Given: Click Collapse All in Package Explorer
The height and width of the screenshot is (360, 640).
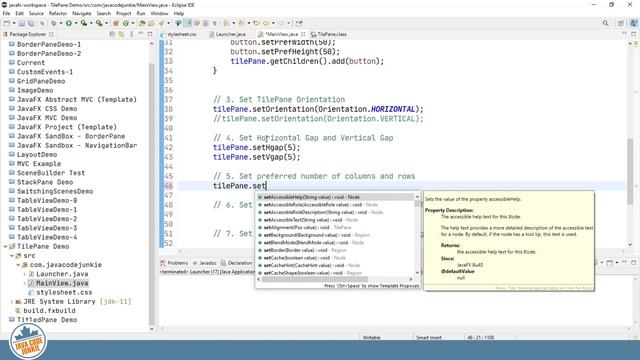Looking at the screenshot, I should [x=112, y=34].
